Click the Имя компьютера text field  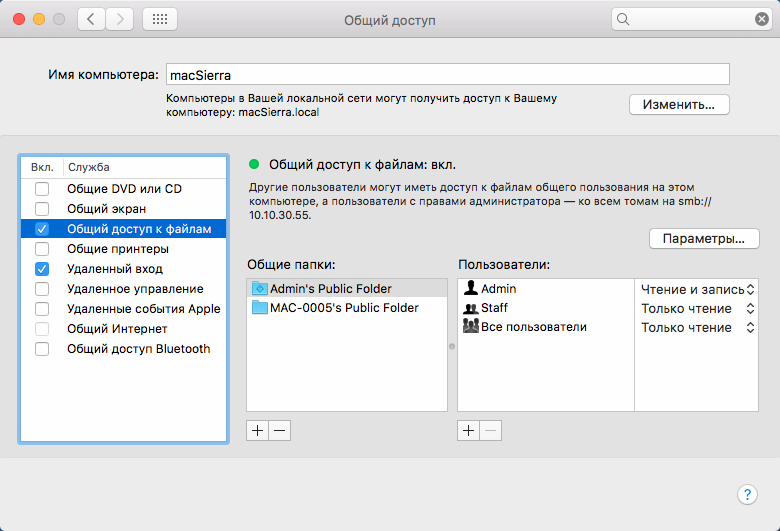point(448,74)
